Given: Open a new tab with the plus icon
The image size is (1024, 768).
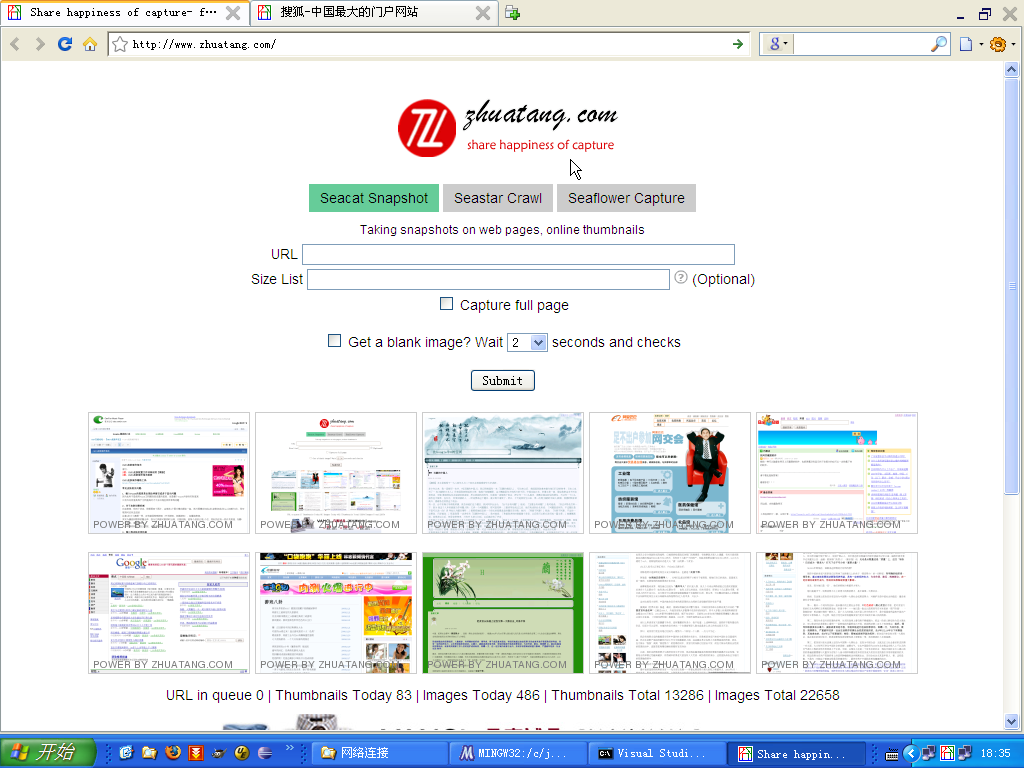Looking at the screenshot, I should point(512,12).
